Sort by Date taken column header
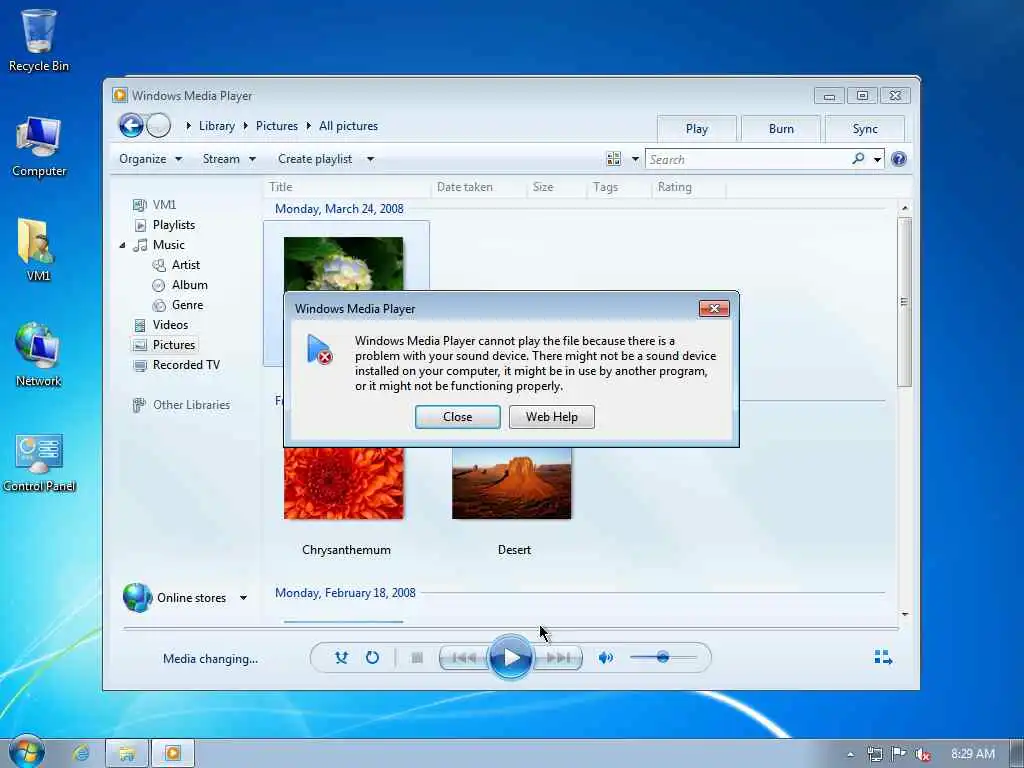This screenshot has width=1024, height=768. [x=479, y=187]
